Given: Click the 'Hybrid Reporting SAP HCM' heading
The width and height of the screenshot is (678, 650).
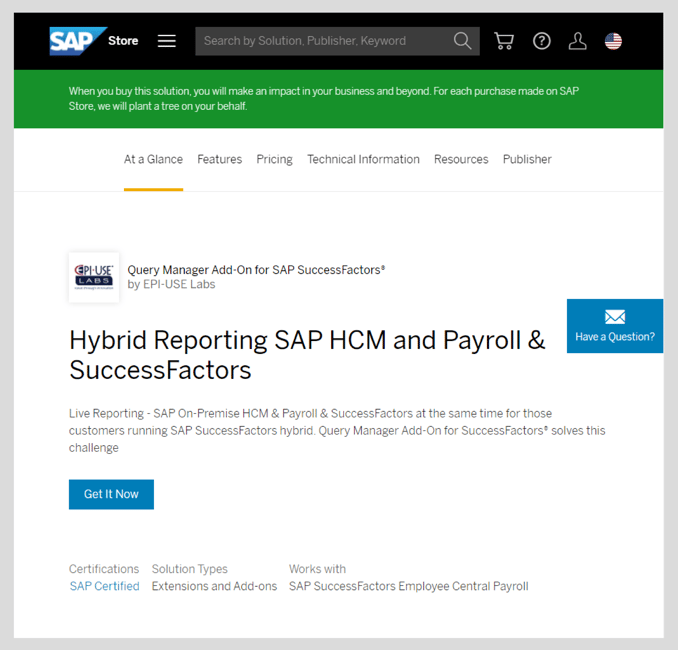Looking at the screenshot, I should pos(307,355).
